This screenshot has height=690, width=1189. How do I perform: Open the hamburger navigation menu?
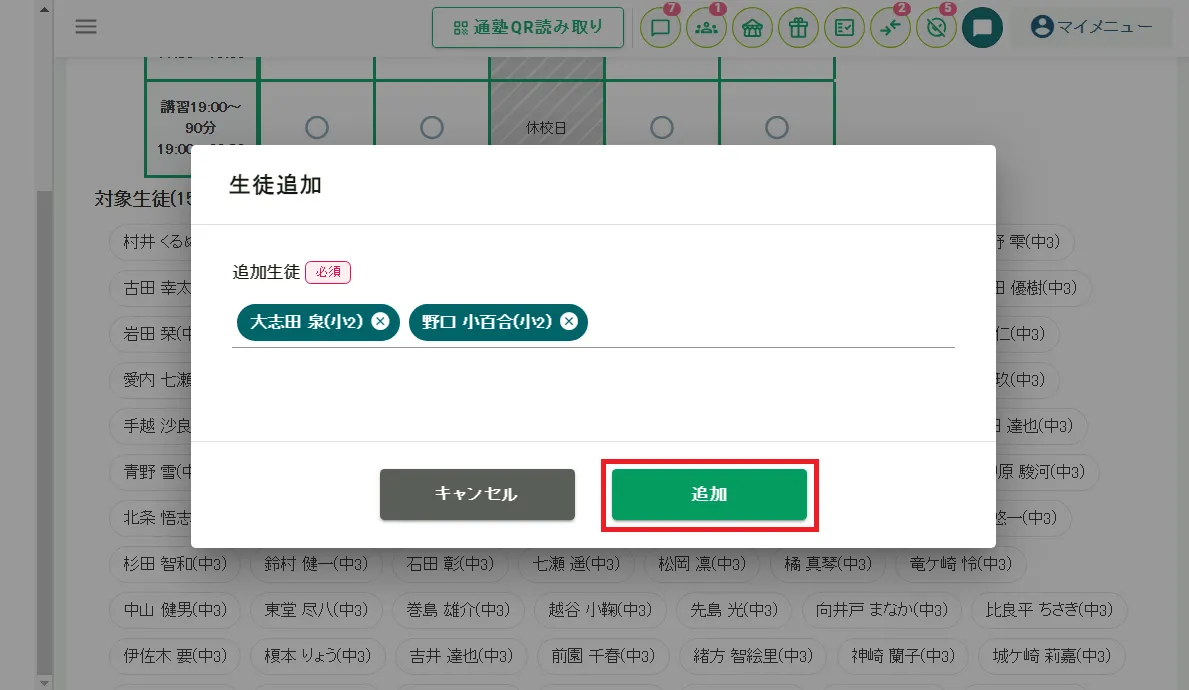86,27
